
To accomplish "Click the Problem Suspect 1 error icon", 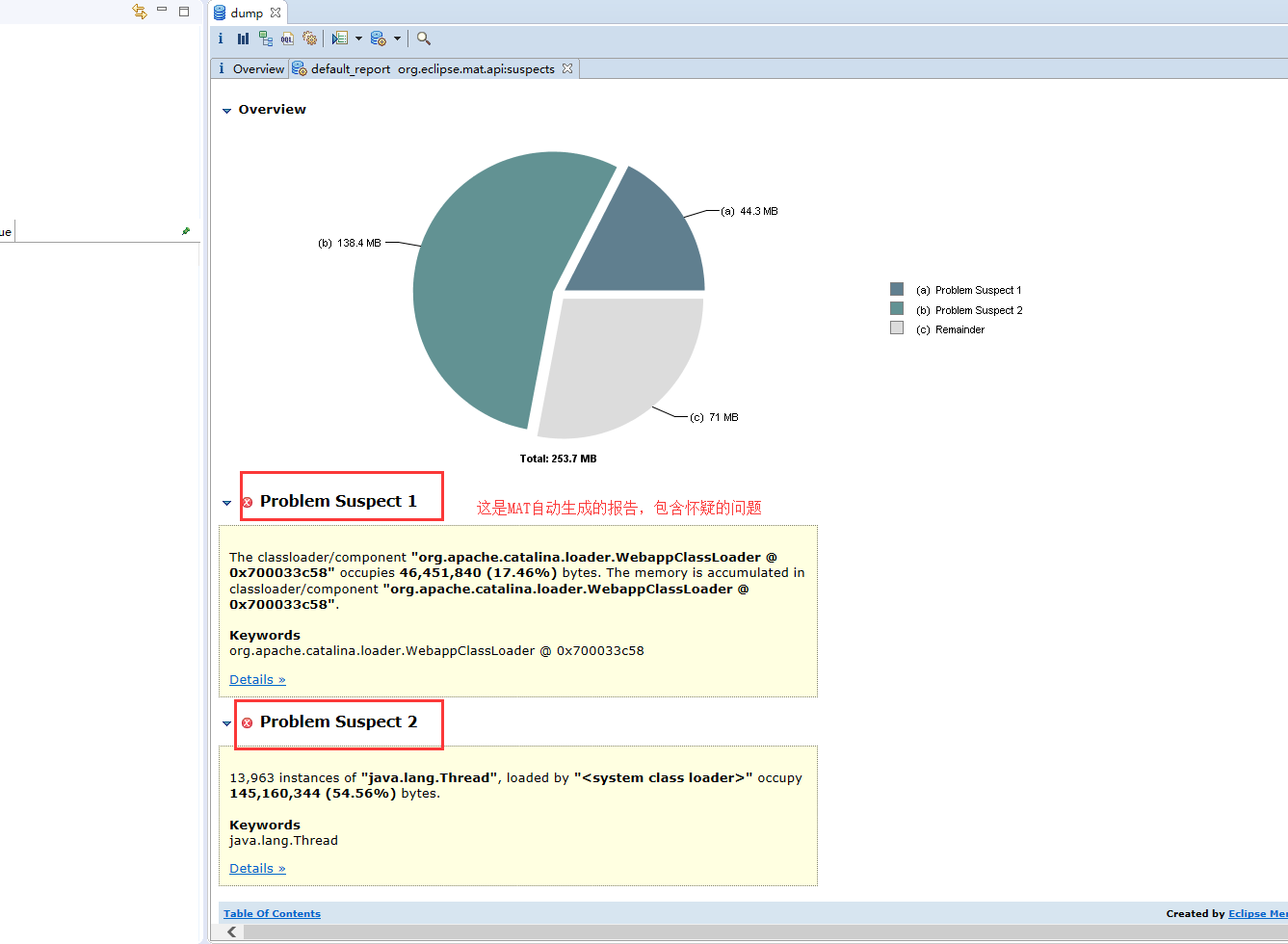I will (248, 503).
